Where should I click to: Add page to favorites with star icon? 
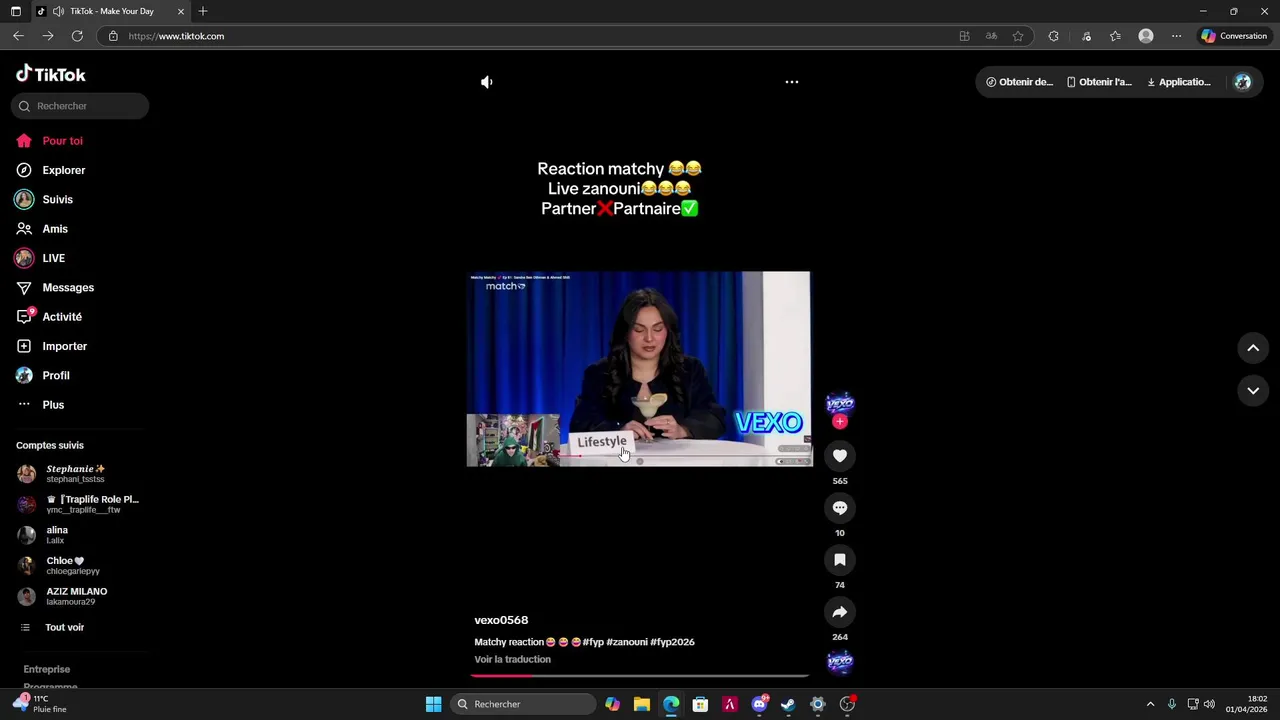click(1018, 36)
